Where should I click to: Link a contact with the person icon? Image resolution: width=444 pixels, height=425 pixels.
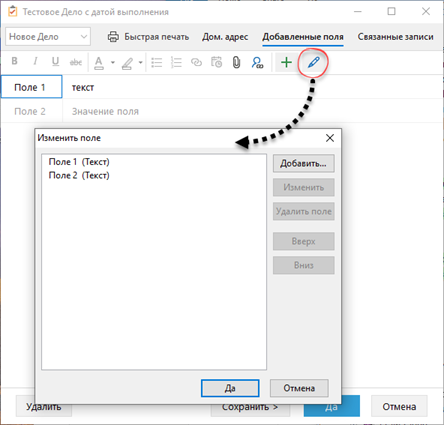[257, 62]
